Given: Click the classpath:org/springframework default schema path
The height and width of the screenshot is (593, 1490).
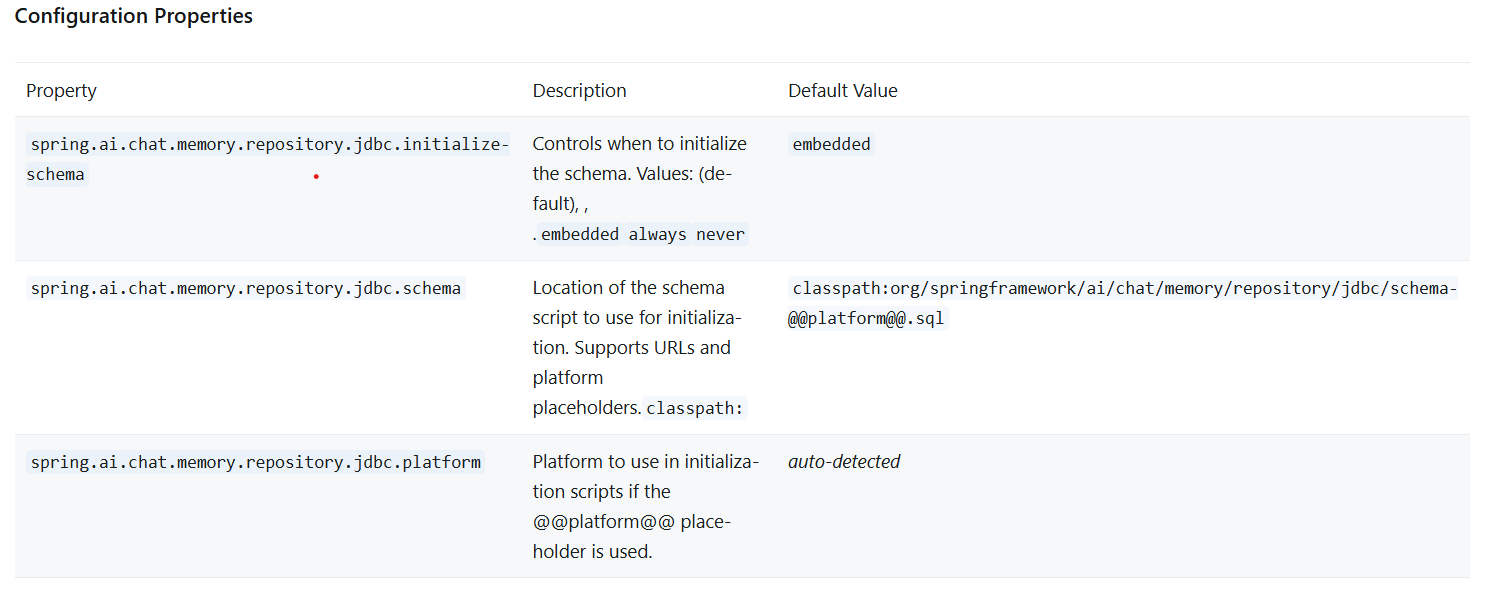Looking at the screenshot, I should (x=1124, y=289).
